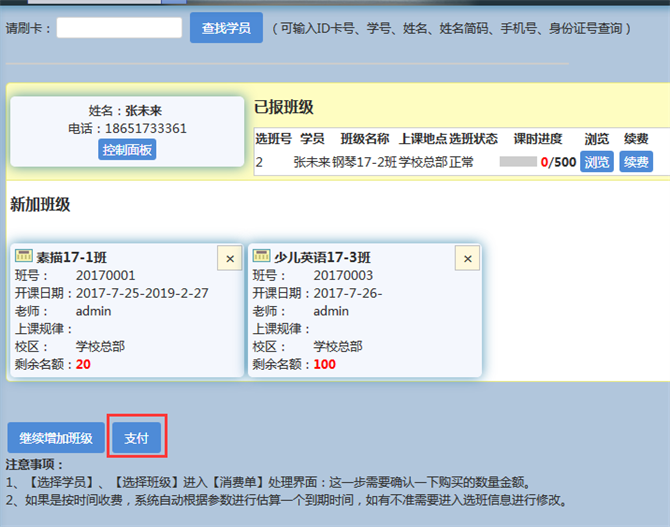Click the calendar icon beside 少儿英语17-3班
Viewport: 670px width, 527px height.
point(261,256)
